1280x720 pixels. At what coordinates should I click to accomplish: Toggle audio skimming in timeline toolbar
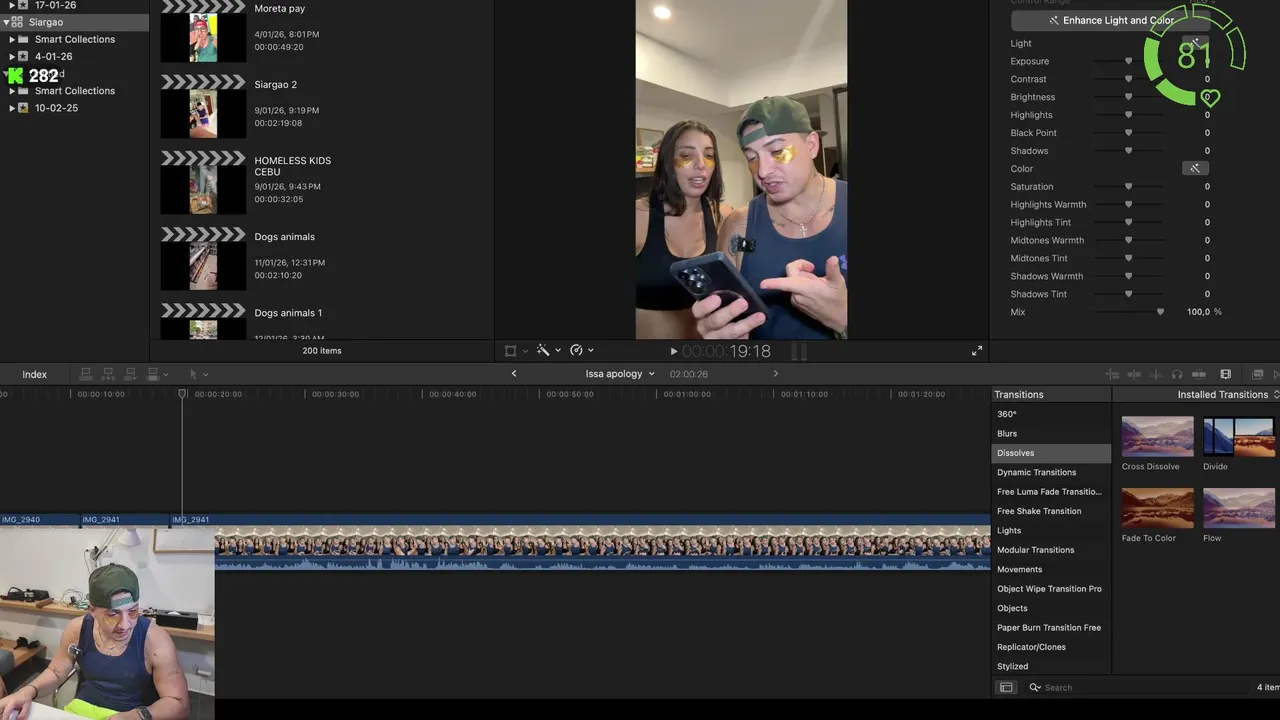[x=1155, y=374]
